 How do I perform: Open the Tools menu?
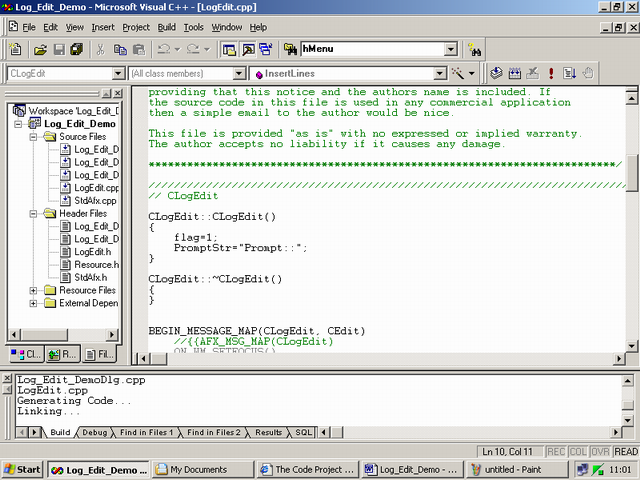[193, 27]
